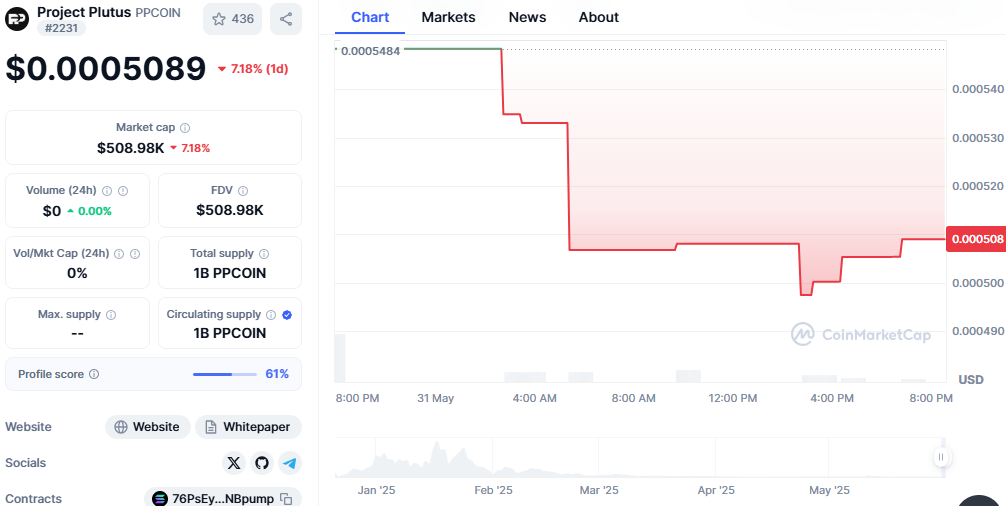Open the GitHub social link
The width and height of the screenshot is (1006, 506).
coord(262,463)
